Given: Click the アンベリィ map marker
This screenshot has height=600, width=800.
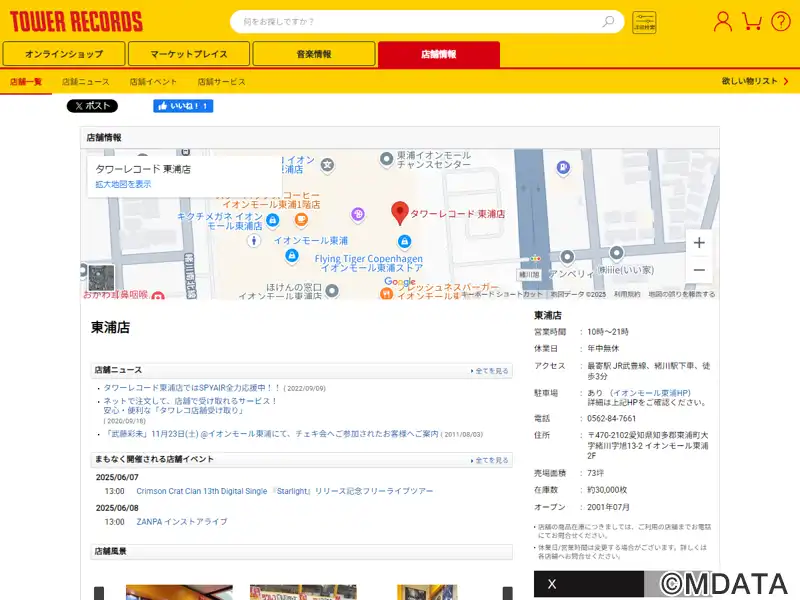Looking at the screenshot, I should [567, 257].
